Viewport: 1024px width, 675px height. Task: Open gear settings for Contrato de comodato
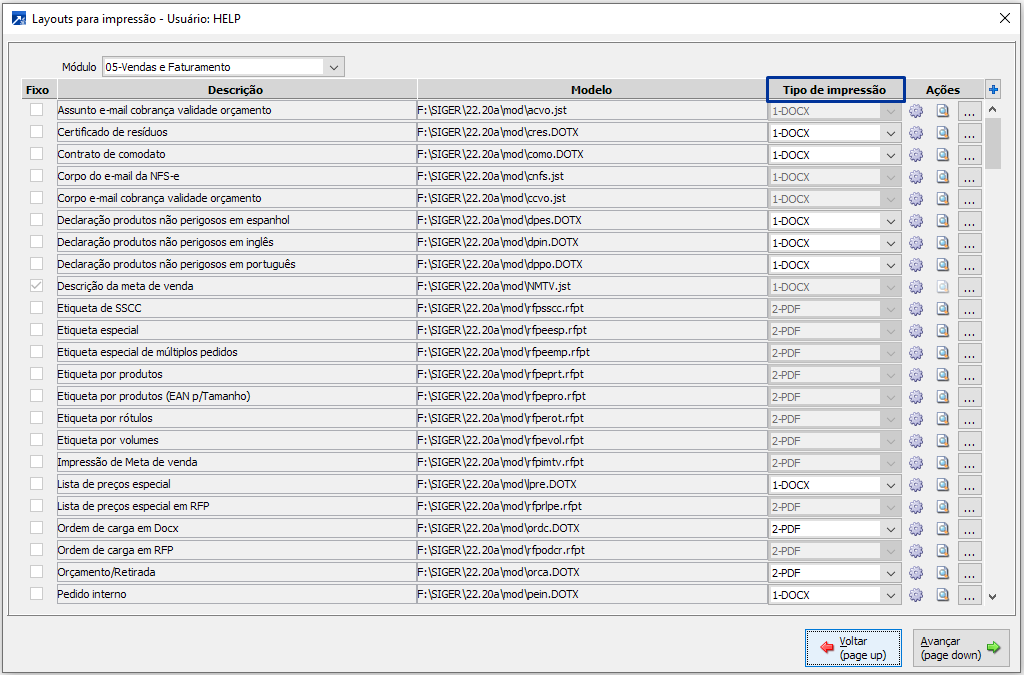coord(916,155)
